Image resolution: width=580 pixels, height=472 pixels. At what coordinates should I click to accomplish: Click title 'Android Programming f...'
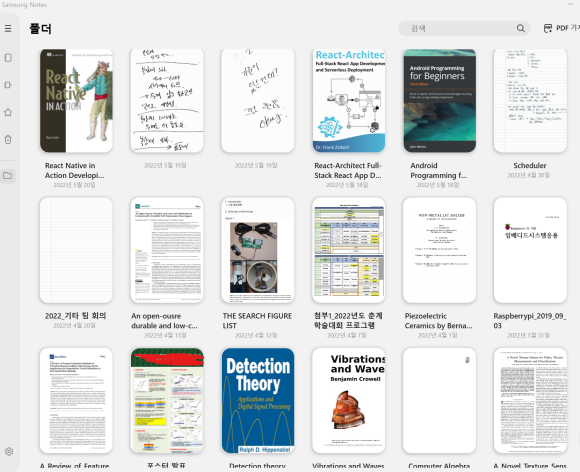point(438,171)
